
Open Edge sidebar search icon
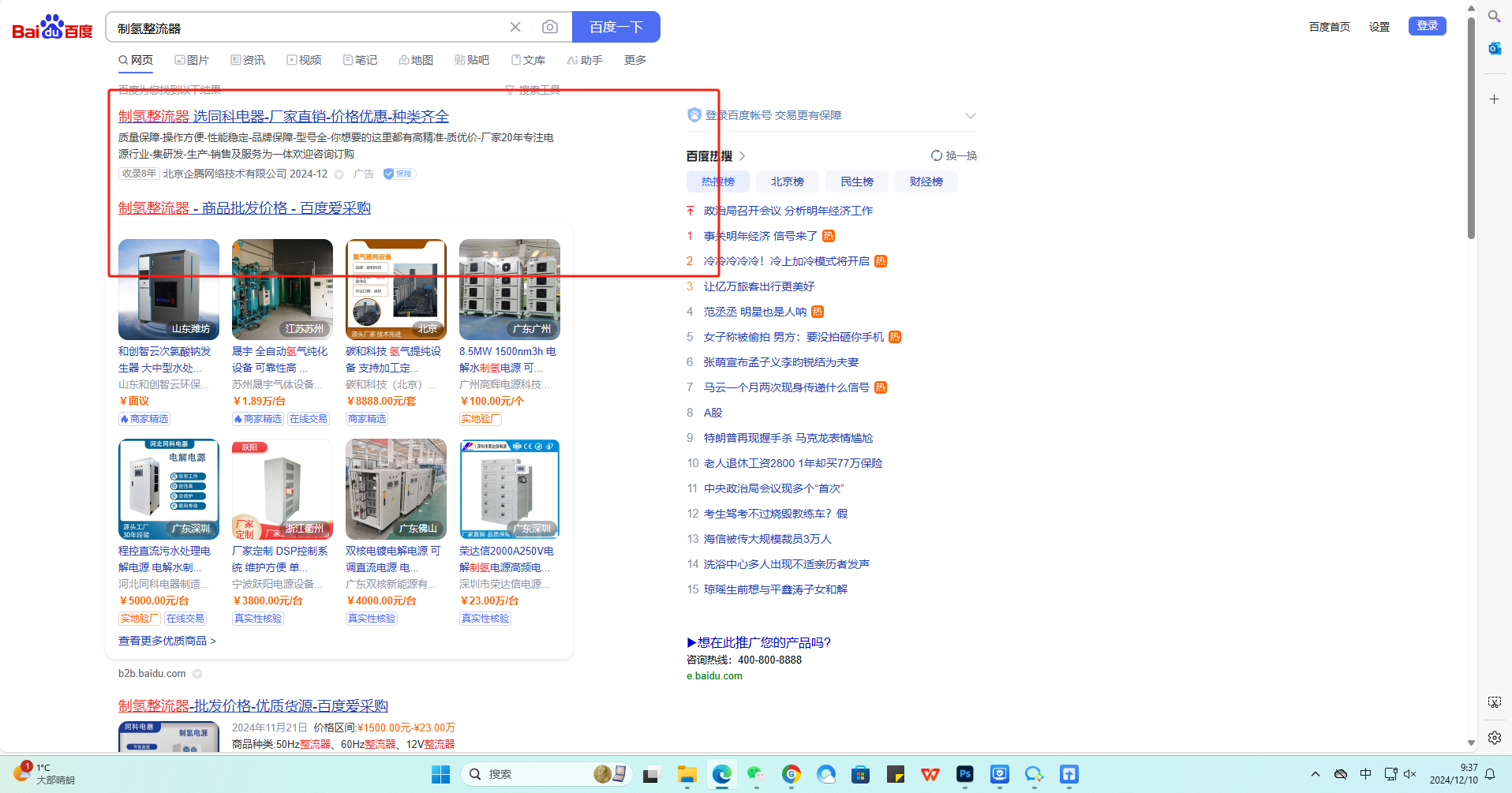tap(1495, 16)
